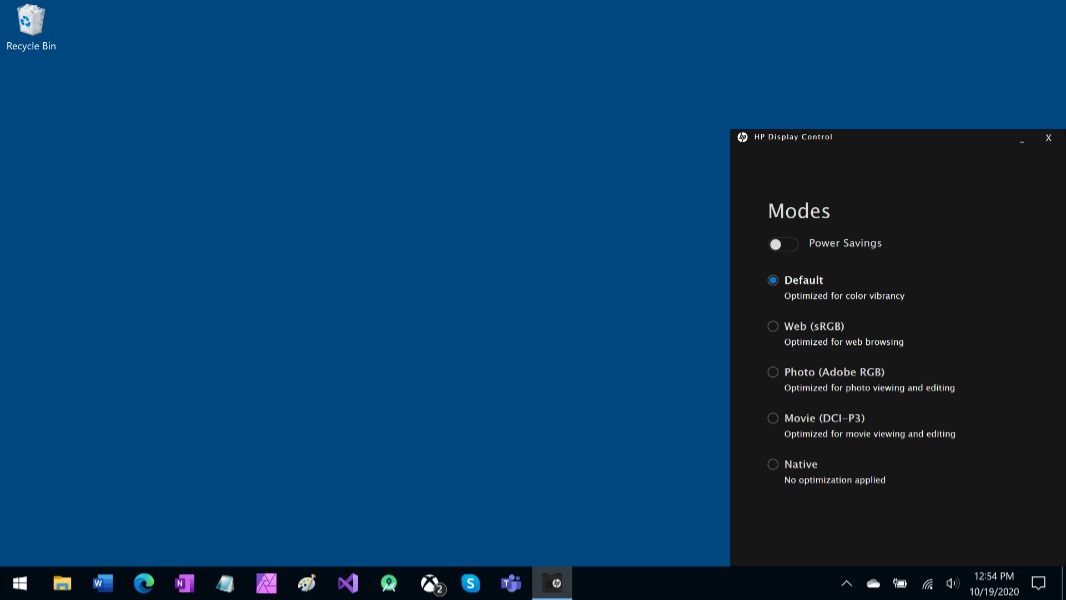1066x600 pixels.
Task: Toggle the Power Savings switch
Action: pyautogui.click(x=782, y=244)
